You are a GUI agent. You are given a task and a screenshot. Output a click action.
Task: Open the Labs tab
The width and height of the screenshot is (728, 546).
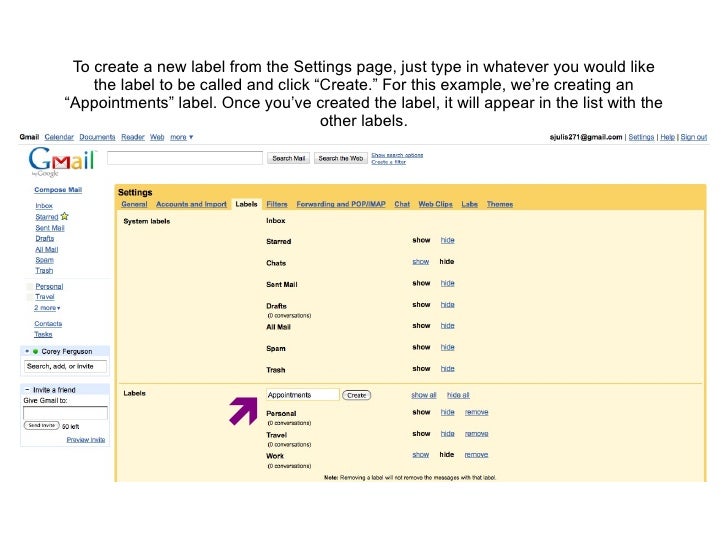coord(469,204)
